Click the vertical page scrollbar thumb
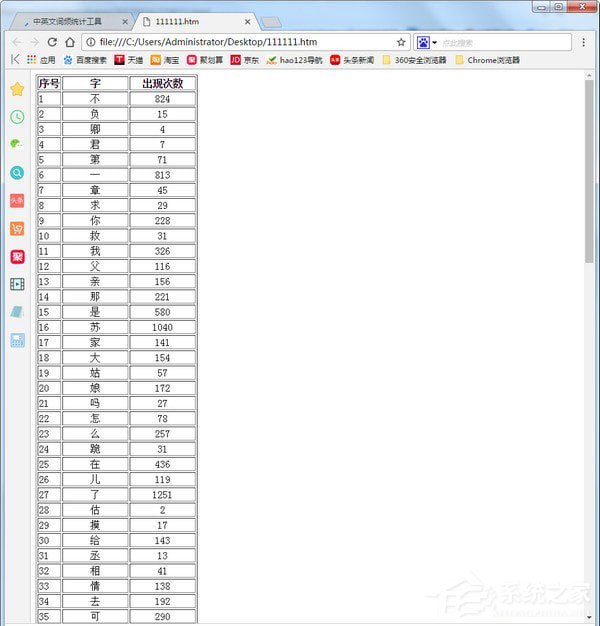 click(589, 170)
